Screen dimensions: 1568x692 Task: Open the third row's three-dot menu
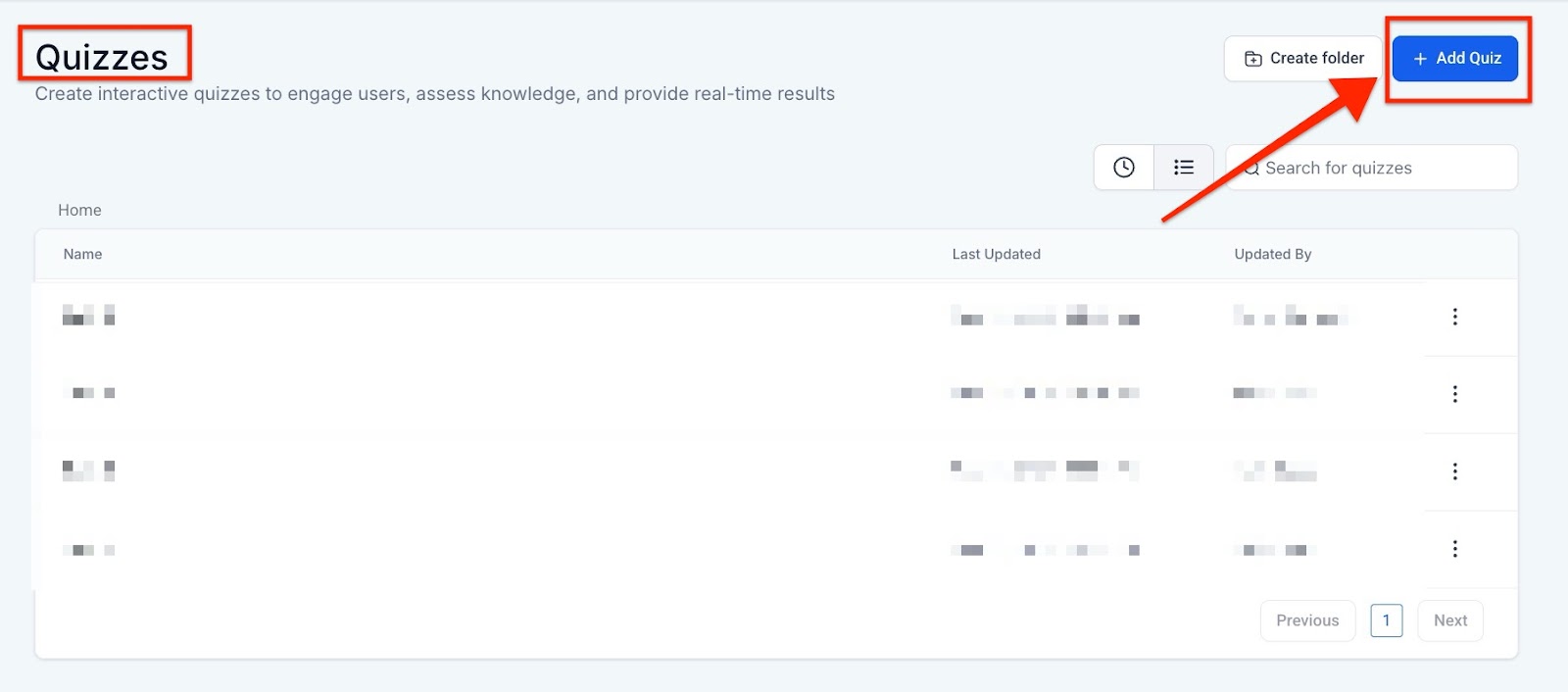pos(1455,471)
